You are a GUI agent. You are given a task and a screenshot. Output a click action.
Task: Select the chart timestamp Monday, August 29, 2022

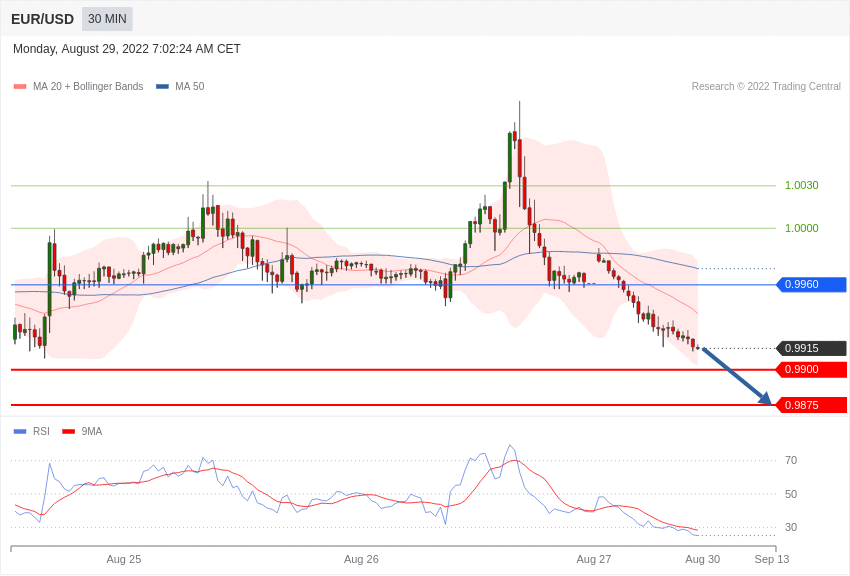[127, 49]
